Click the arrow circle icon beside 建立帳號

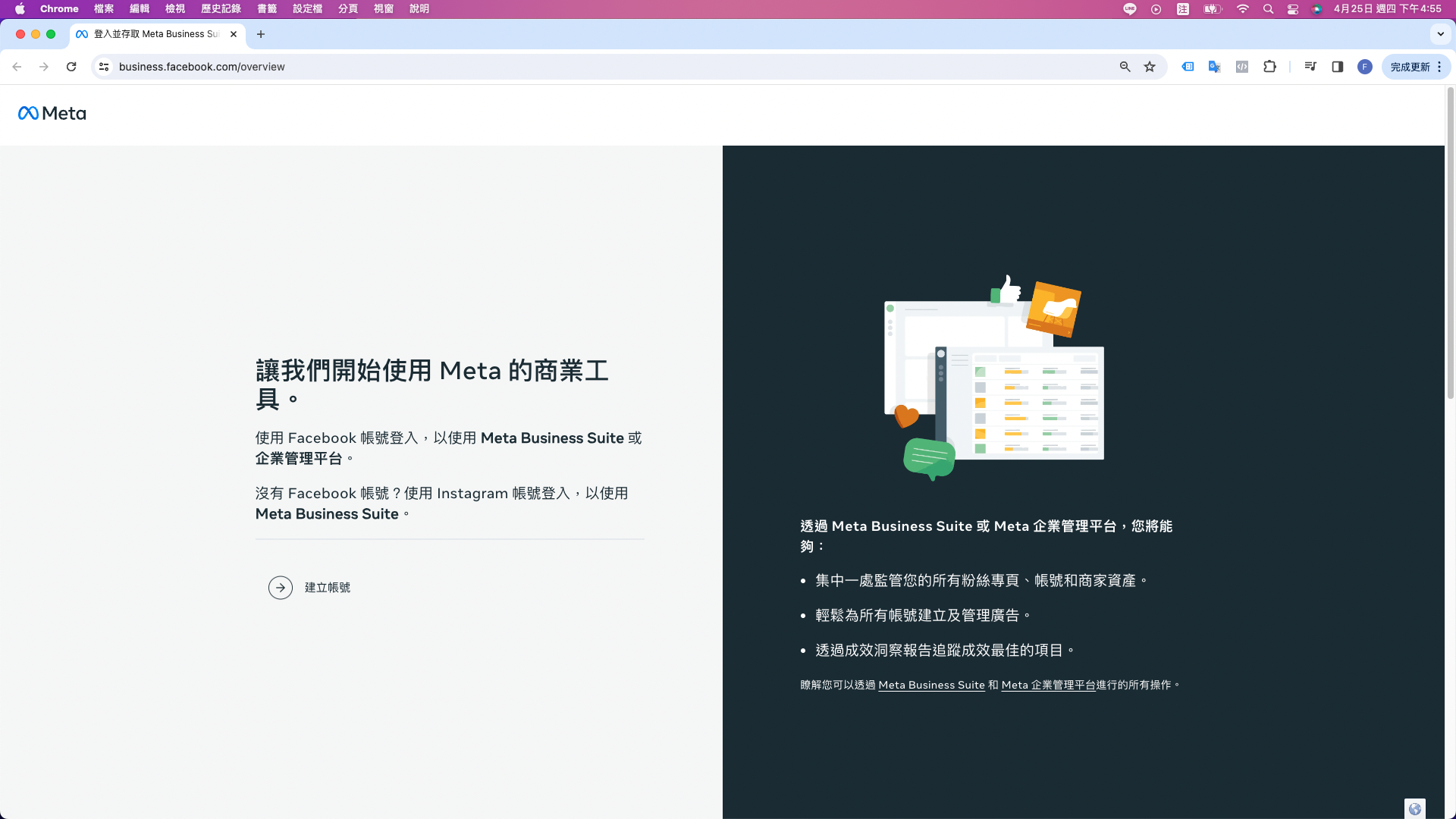pyautogui.click(x=281, y=588)
